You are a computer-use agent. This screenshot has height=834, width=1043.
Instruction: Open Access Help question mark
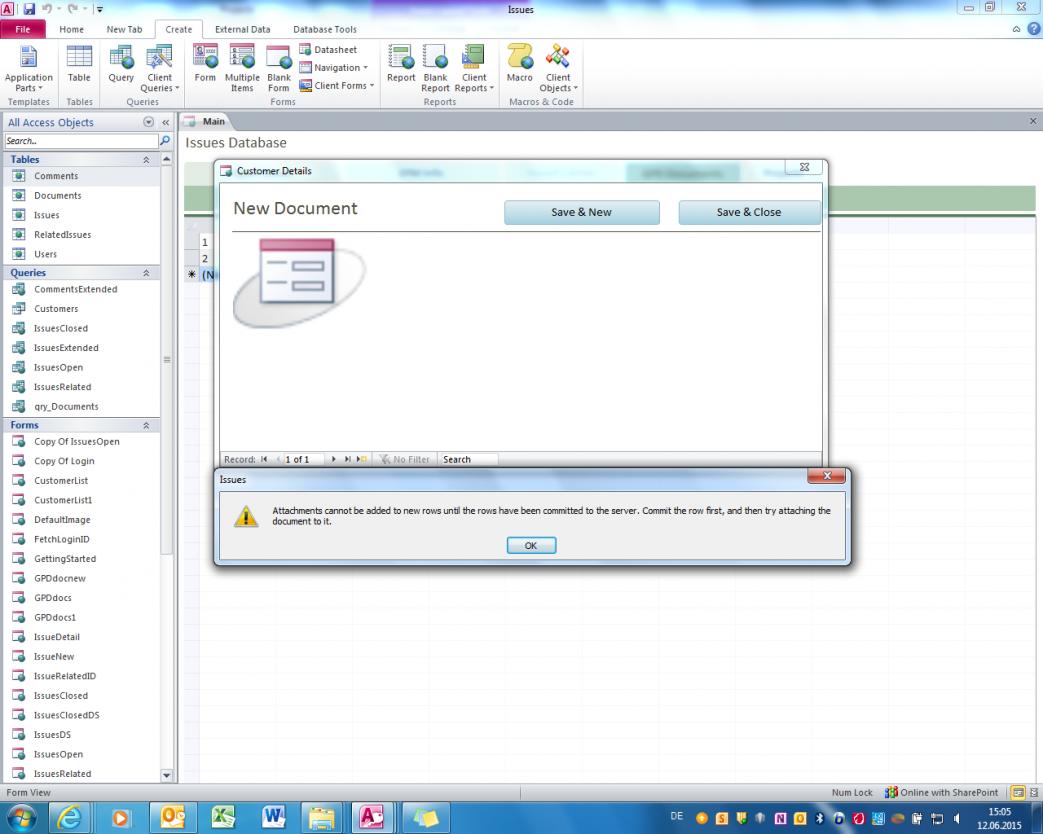coord(1034,29)
